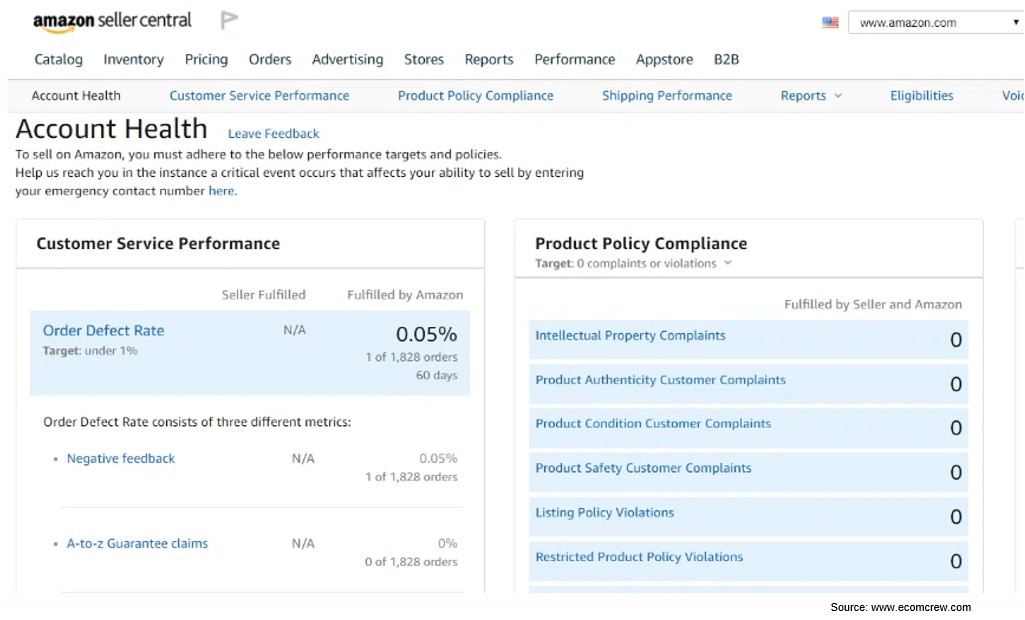Screen dimensions: 1025x620
Task: Click the Product Policy Compliance card heading
Action: [x=641, y=243]
